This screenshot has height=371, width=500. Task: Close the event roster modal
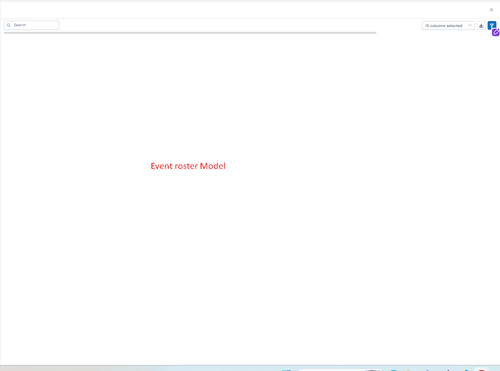click(x=491, y=10)
